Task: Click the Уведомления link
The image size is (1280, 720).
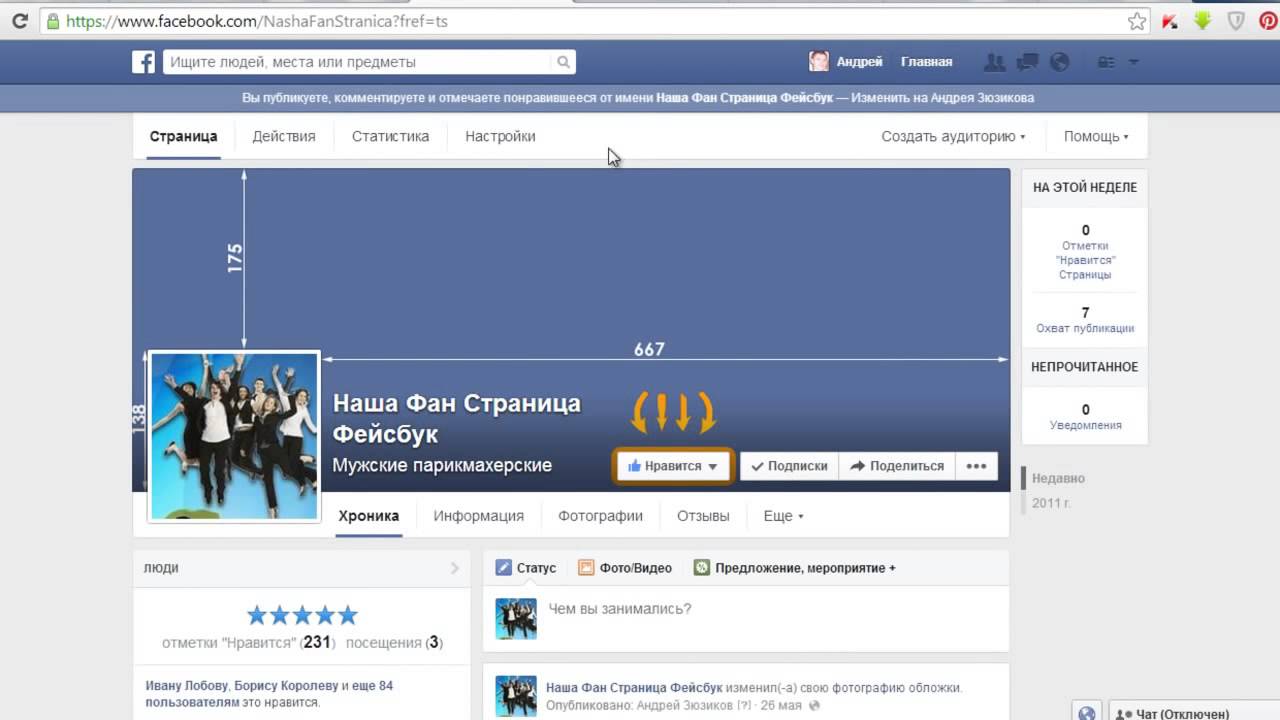Action: [1085, 425]
